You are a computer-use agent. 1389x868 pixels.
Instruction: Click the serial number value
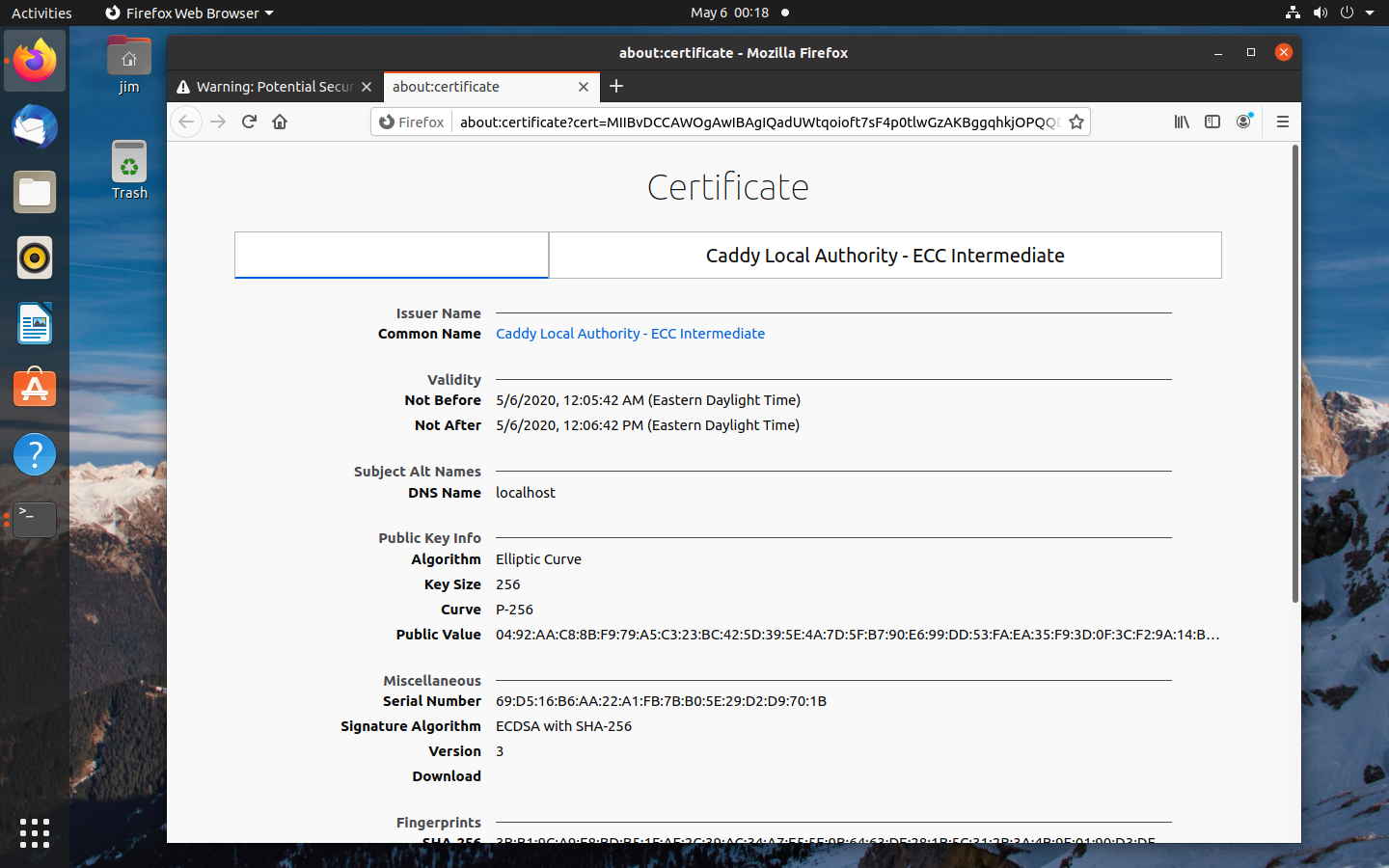click(662, 701)
